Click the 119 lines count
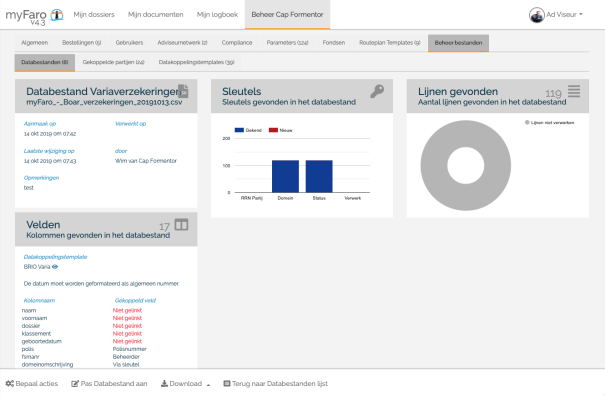The image size is (605, 396). click(x=553, y=94)
